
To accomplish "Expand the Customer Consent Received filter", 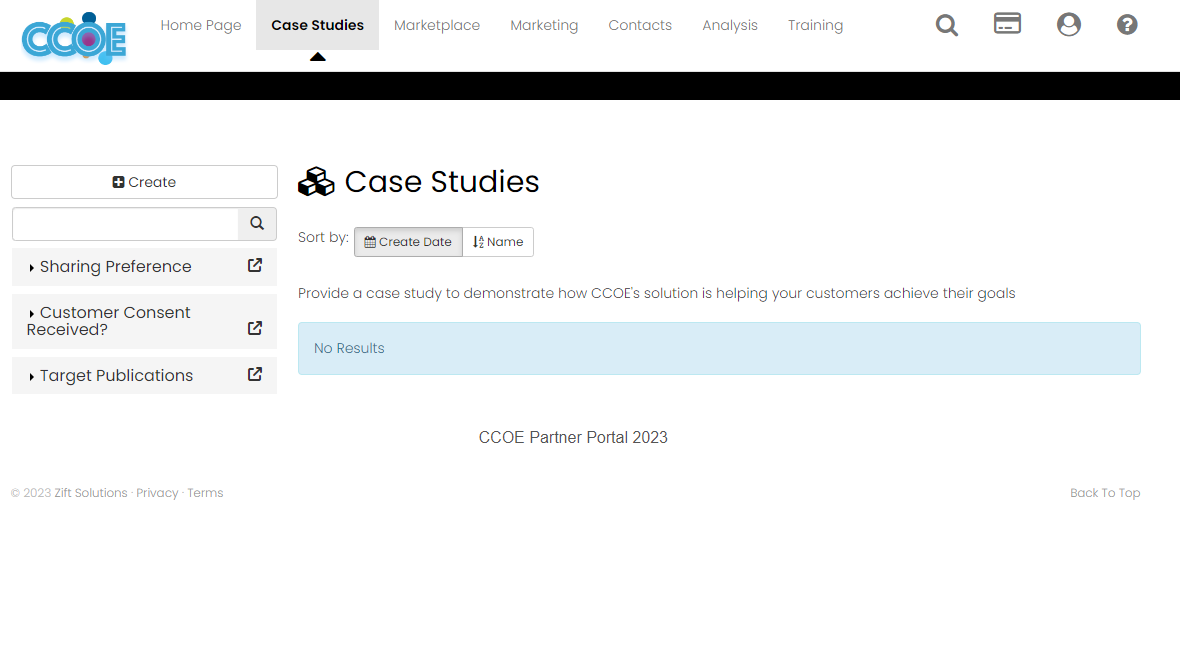I will click(x=109, y=320).
